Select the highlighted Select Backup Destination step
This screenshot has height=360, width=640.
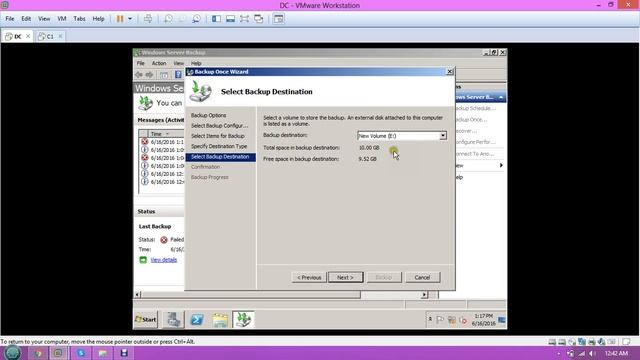(x=220, y=157)
